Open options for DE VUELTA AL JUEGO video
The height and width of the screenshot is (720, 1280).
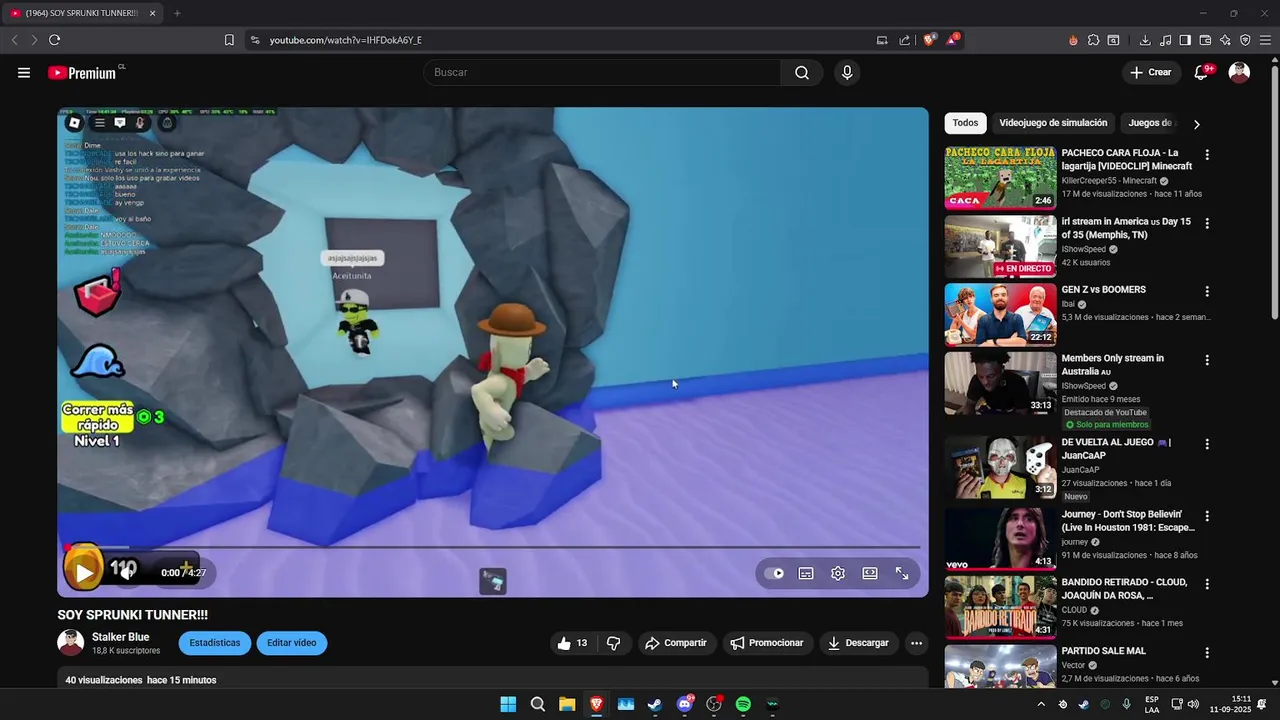[x=1207, y=444]
